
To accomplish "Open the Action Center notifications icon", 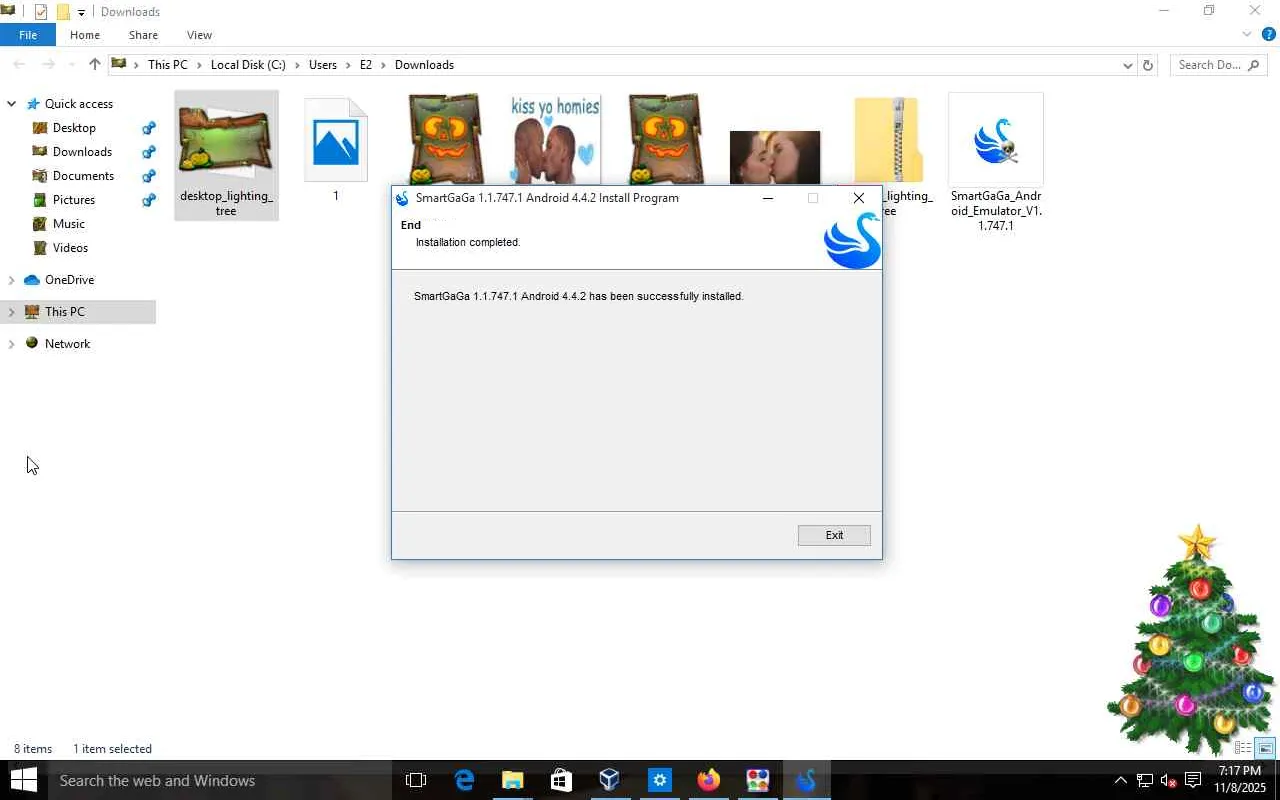I will point(1193,780).
